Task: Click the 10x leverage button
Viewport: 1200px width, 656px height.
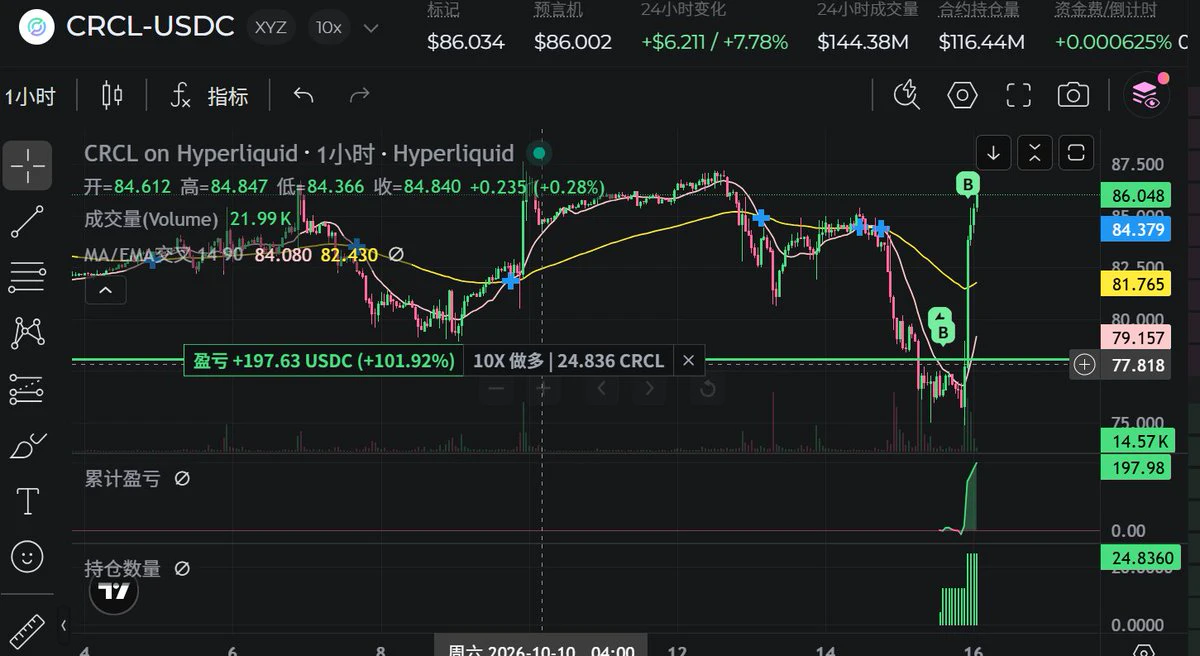Action: pyautogui.click(x=328, y=28)
